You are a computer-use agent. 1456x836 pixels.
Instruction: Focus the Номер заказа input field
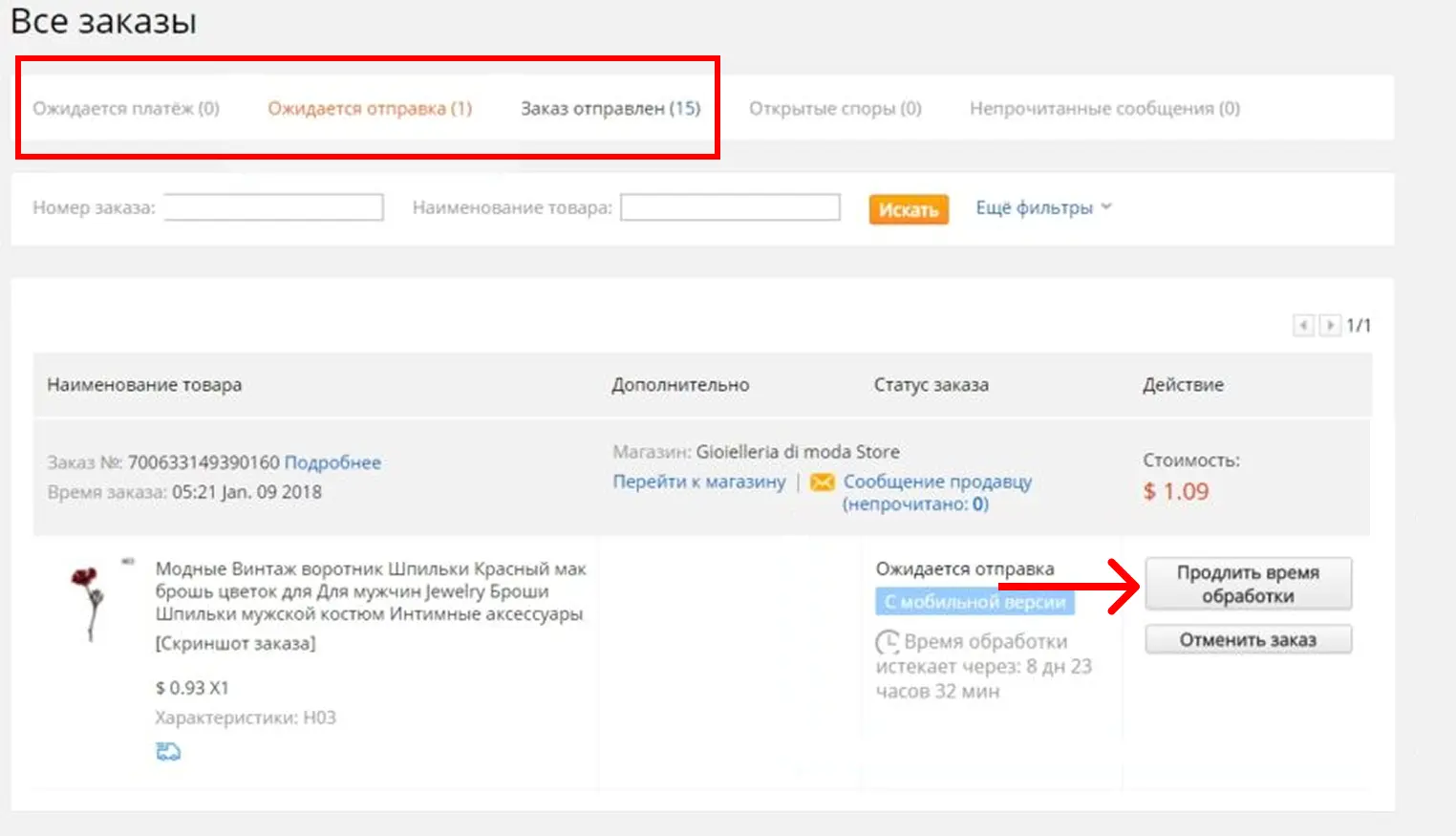(273, 207)
